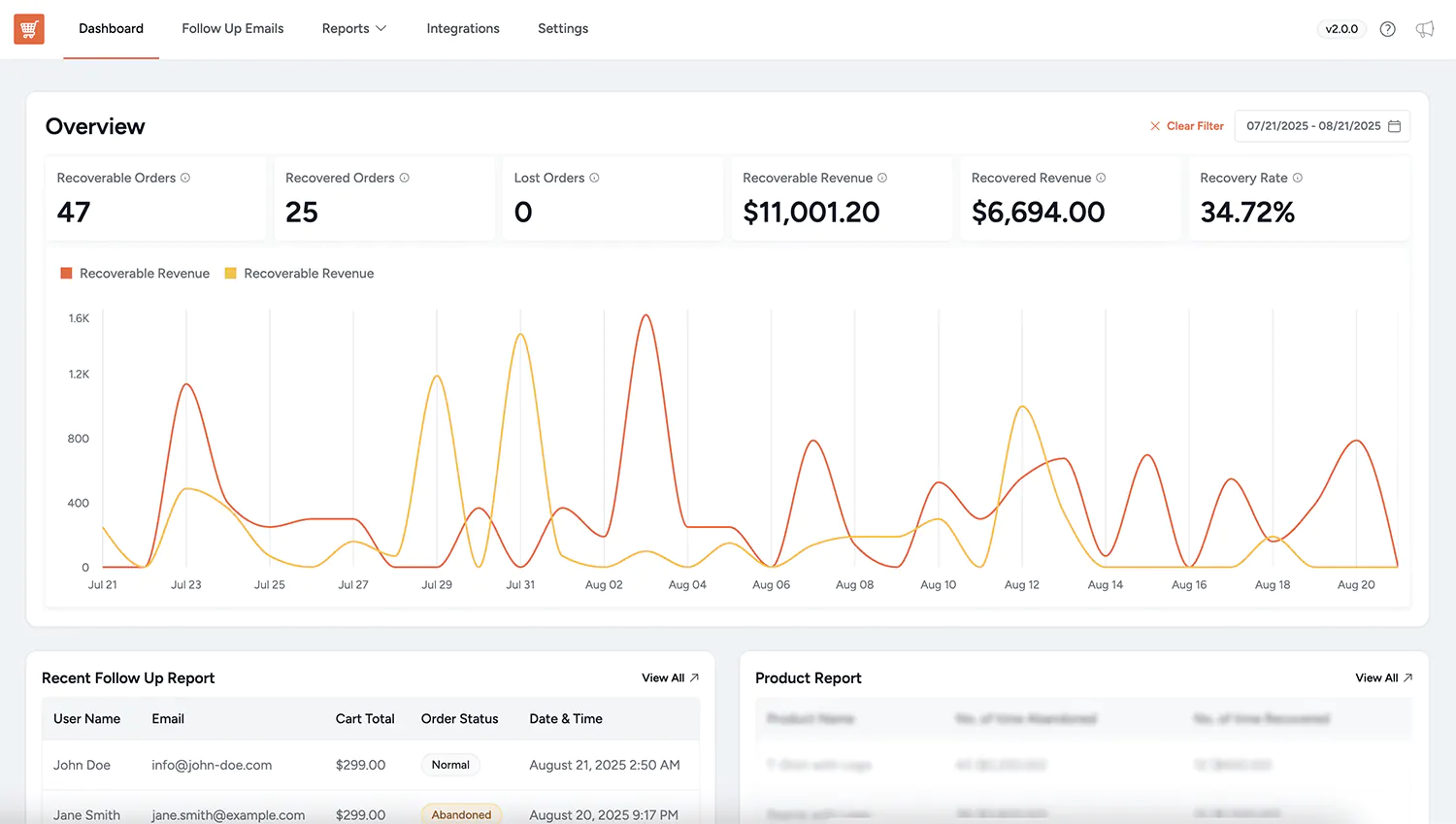Expand the v2.0.0 version badge
This screenshot has width=1456, height=824.
point(1341,28)
